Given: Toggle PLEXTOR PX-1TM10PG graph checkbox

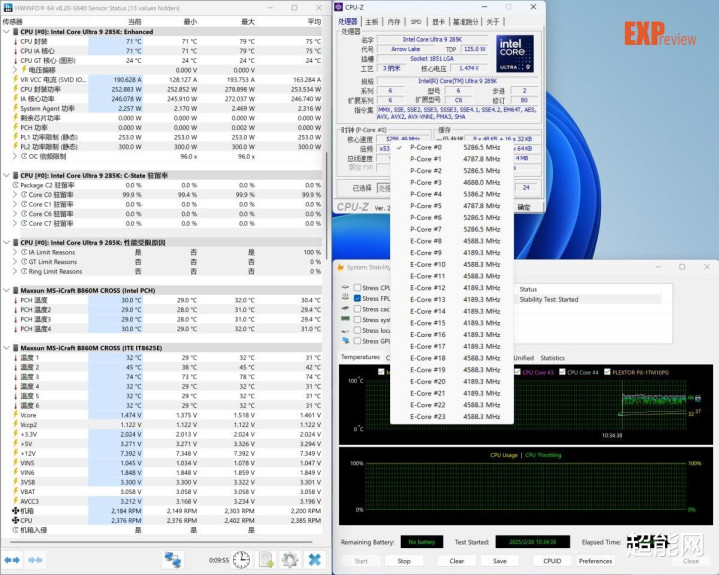Looking at the screenshot, I should (x=607, y=372).
